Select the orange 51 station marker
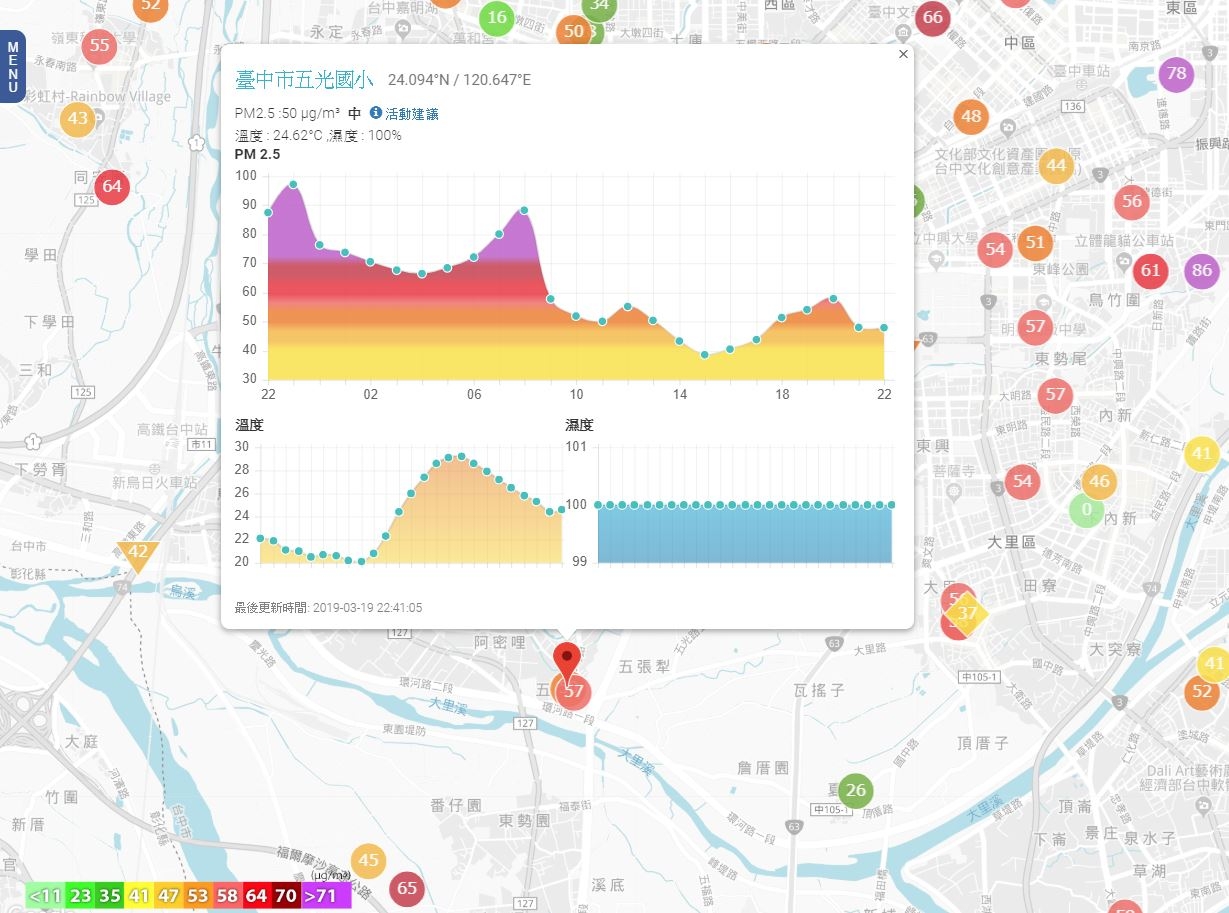1229x913 pixels. (x=1035, y=243)
